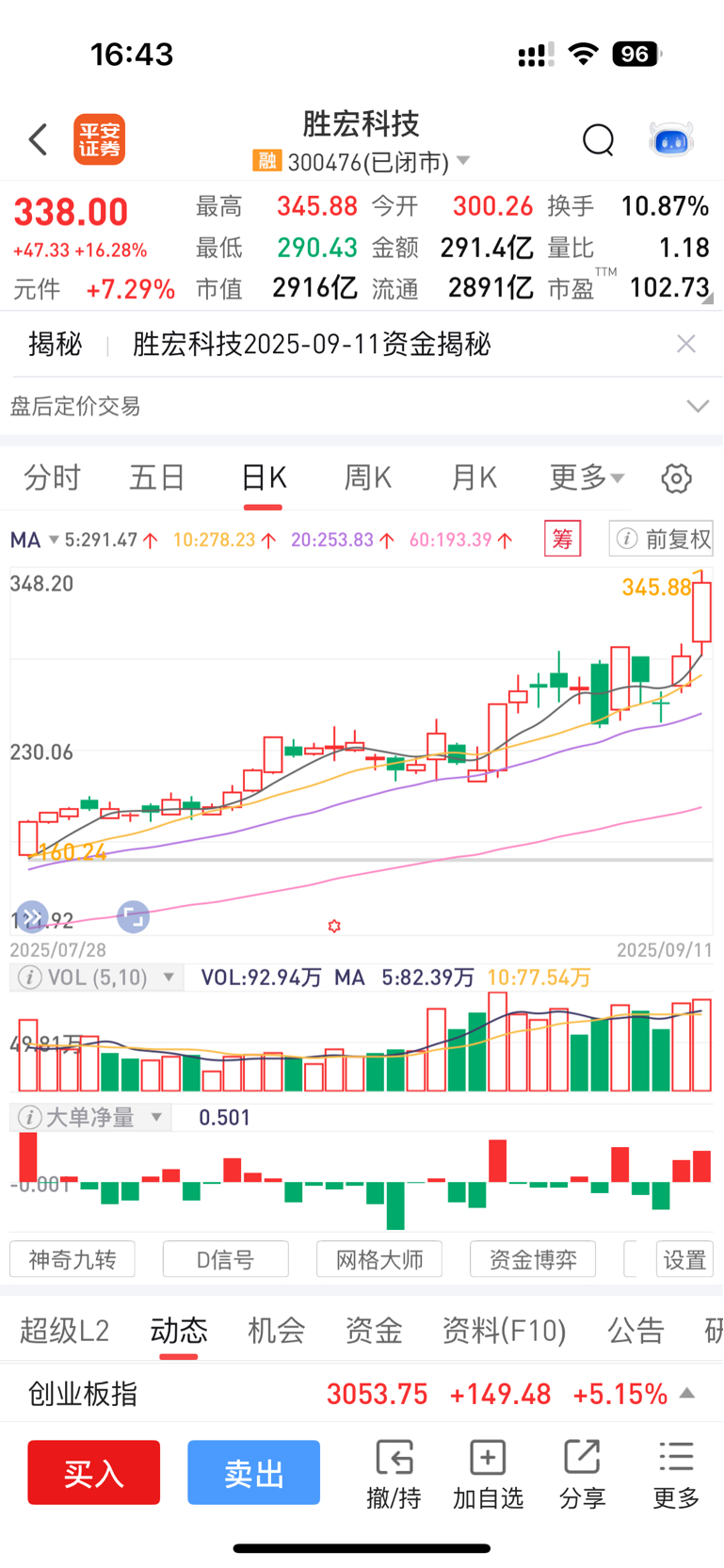The width and height of the screenshot is (724, 1568).
Task: Tap the info icon beside 前复权
Action: [x=626, y=539]
